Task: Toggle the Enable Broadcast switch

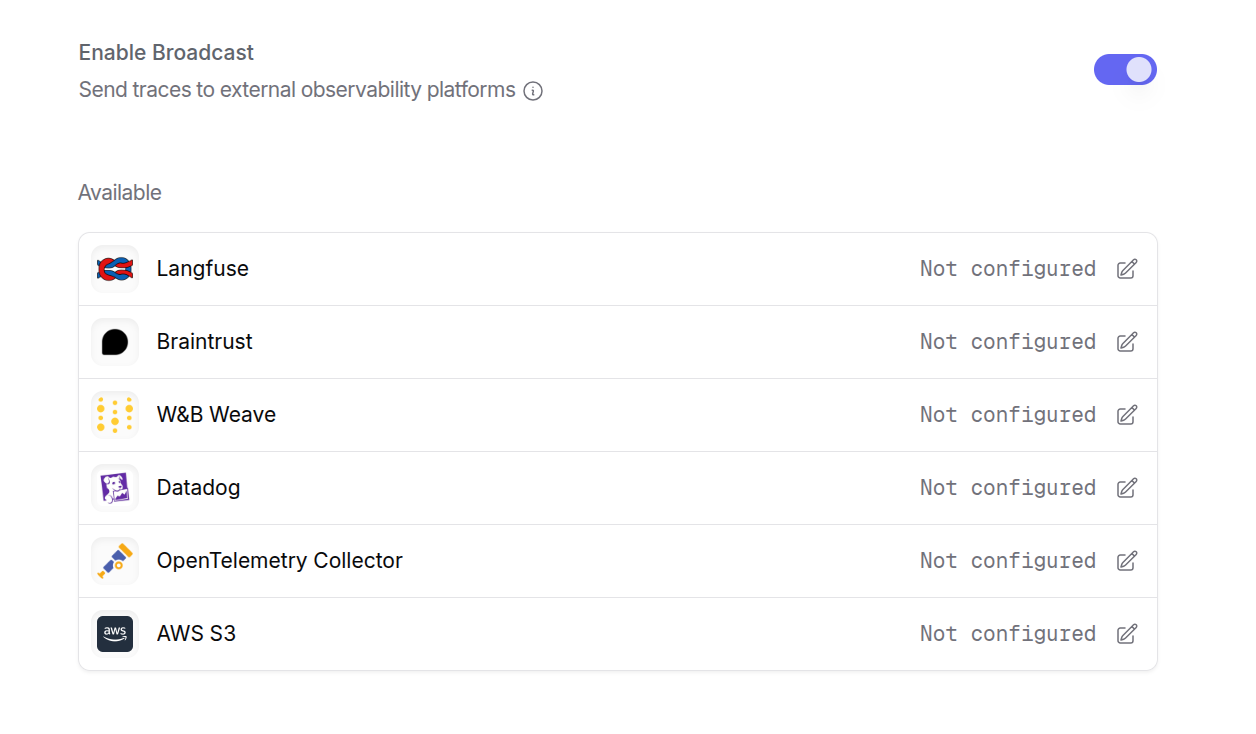Action: [x=1125, y=70]
